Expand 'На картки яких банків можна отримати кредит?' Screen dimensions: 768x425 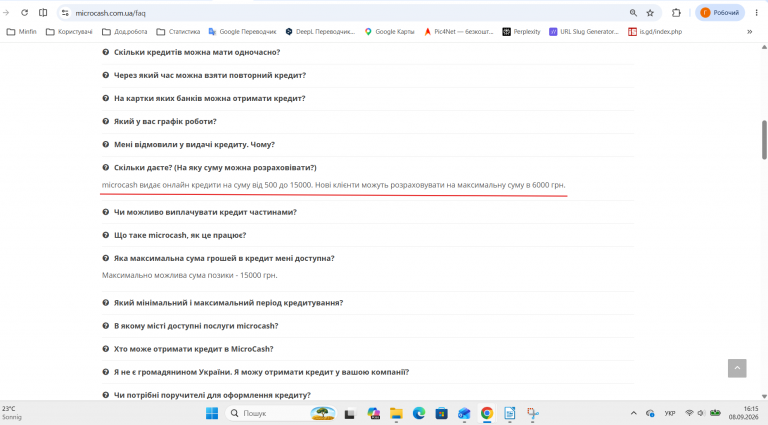209,98
